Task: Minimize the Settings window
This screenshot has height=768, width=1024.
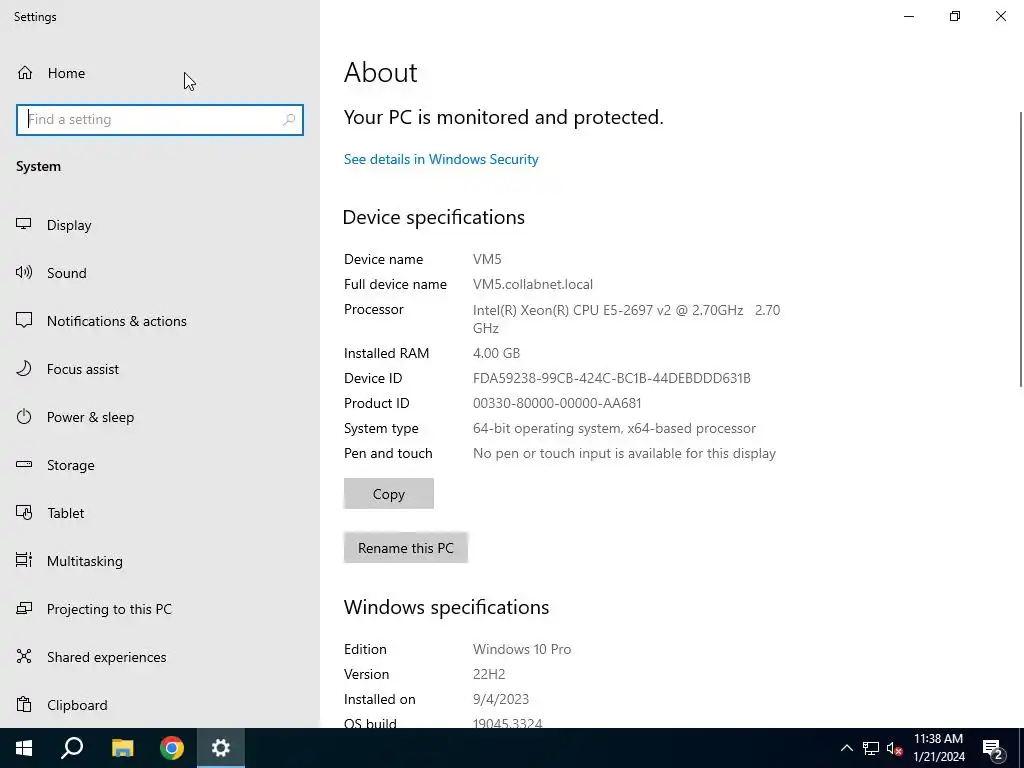Action: pos(909,16)
